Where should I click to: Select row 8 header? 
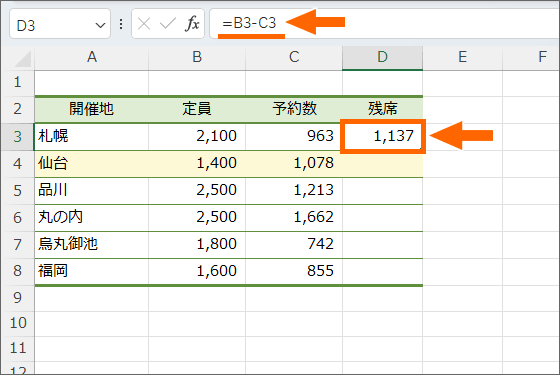pos(18,271)
